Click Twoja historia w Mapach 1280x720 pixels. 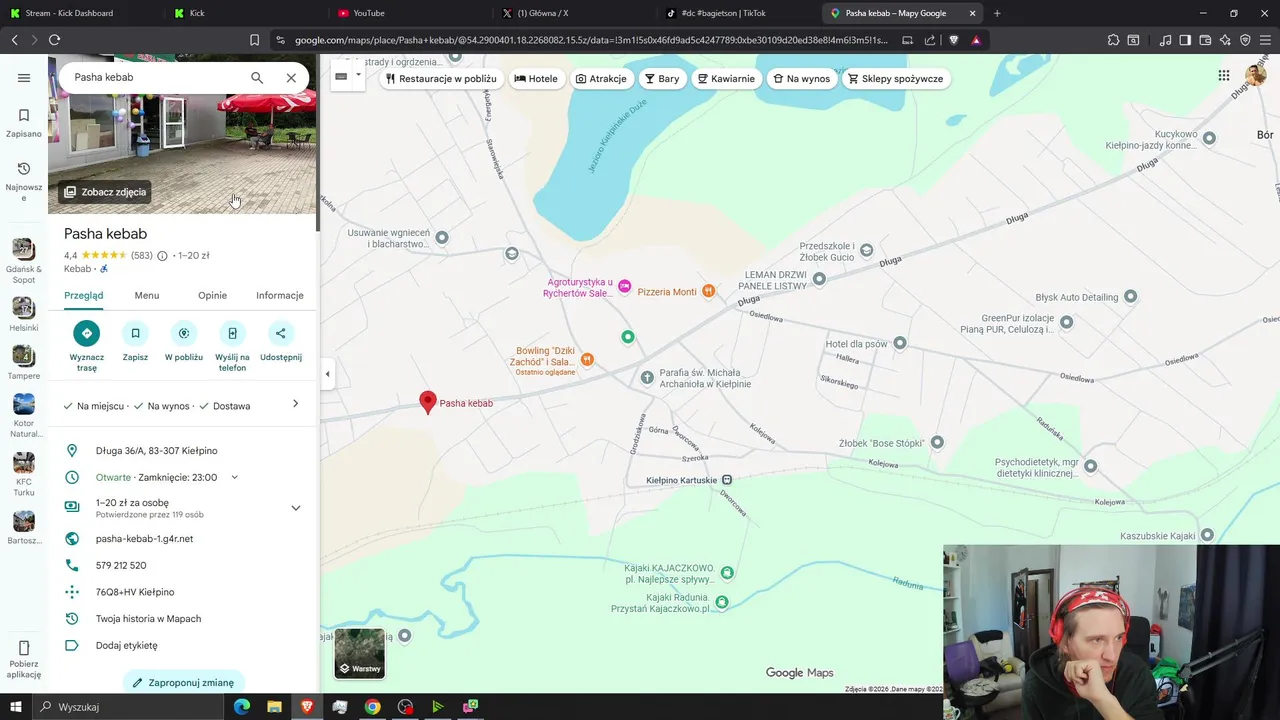[x=148, y=619]
